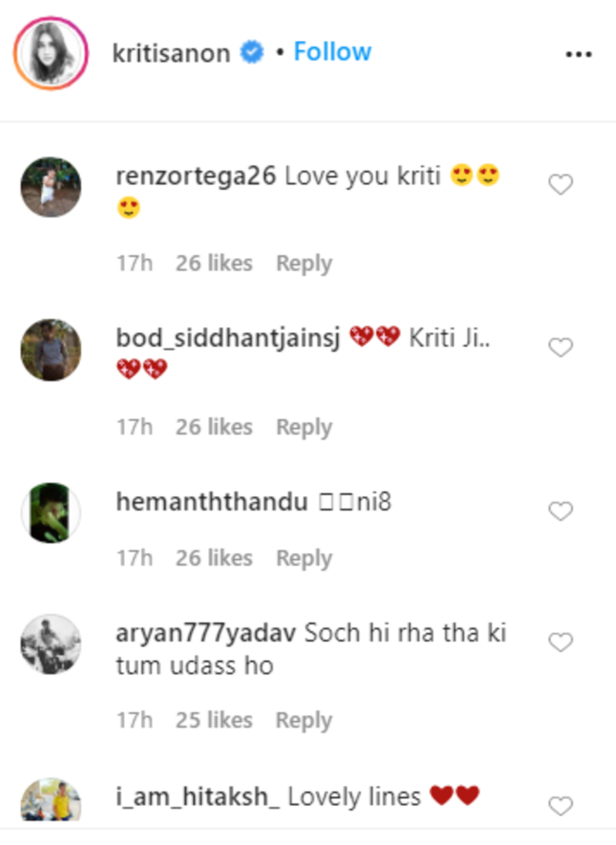Screen dimensions: 616x845
Task: Like aryan777yadav's comment via heart icon
Action: [560, 642]
